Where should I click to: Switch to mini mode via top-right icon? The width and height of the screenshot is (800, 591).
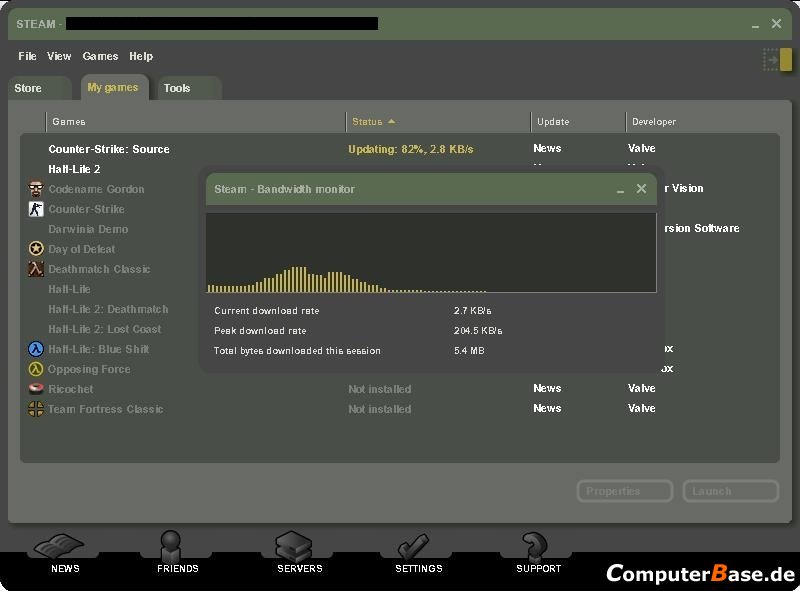pyautogui.click(x=777, y=60)
